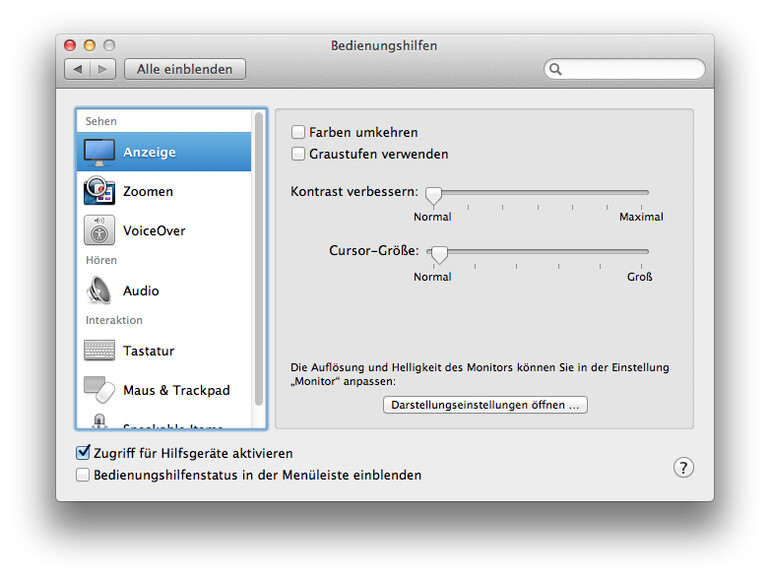The height and width of the screenshot is (578, 770).
Task: Click the sidebar list scrollbar
Action: click(258, 259)
